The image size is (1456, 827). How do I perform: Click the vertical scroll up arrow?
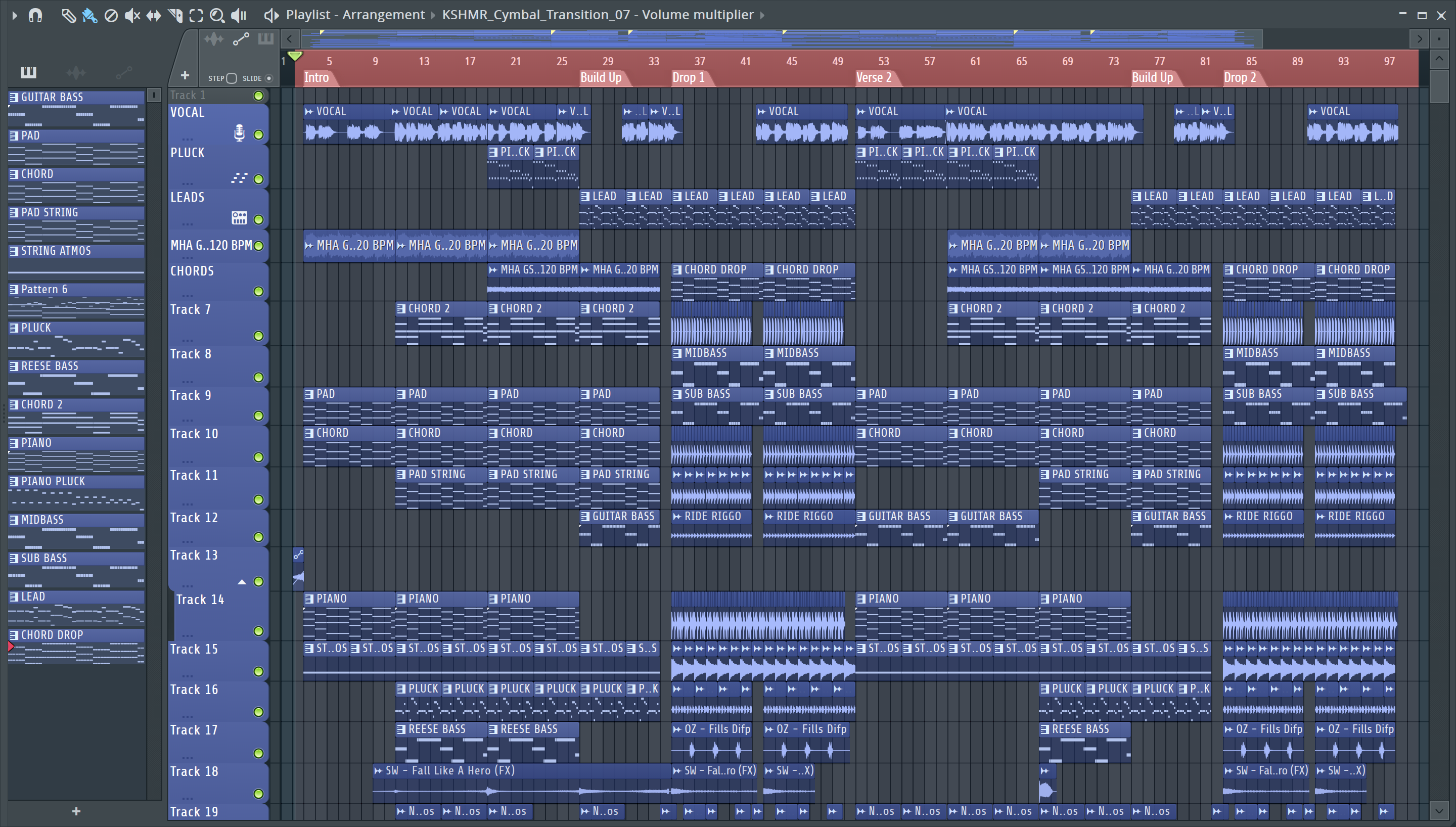tap(1439, 59)
